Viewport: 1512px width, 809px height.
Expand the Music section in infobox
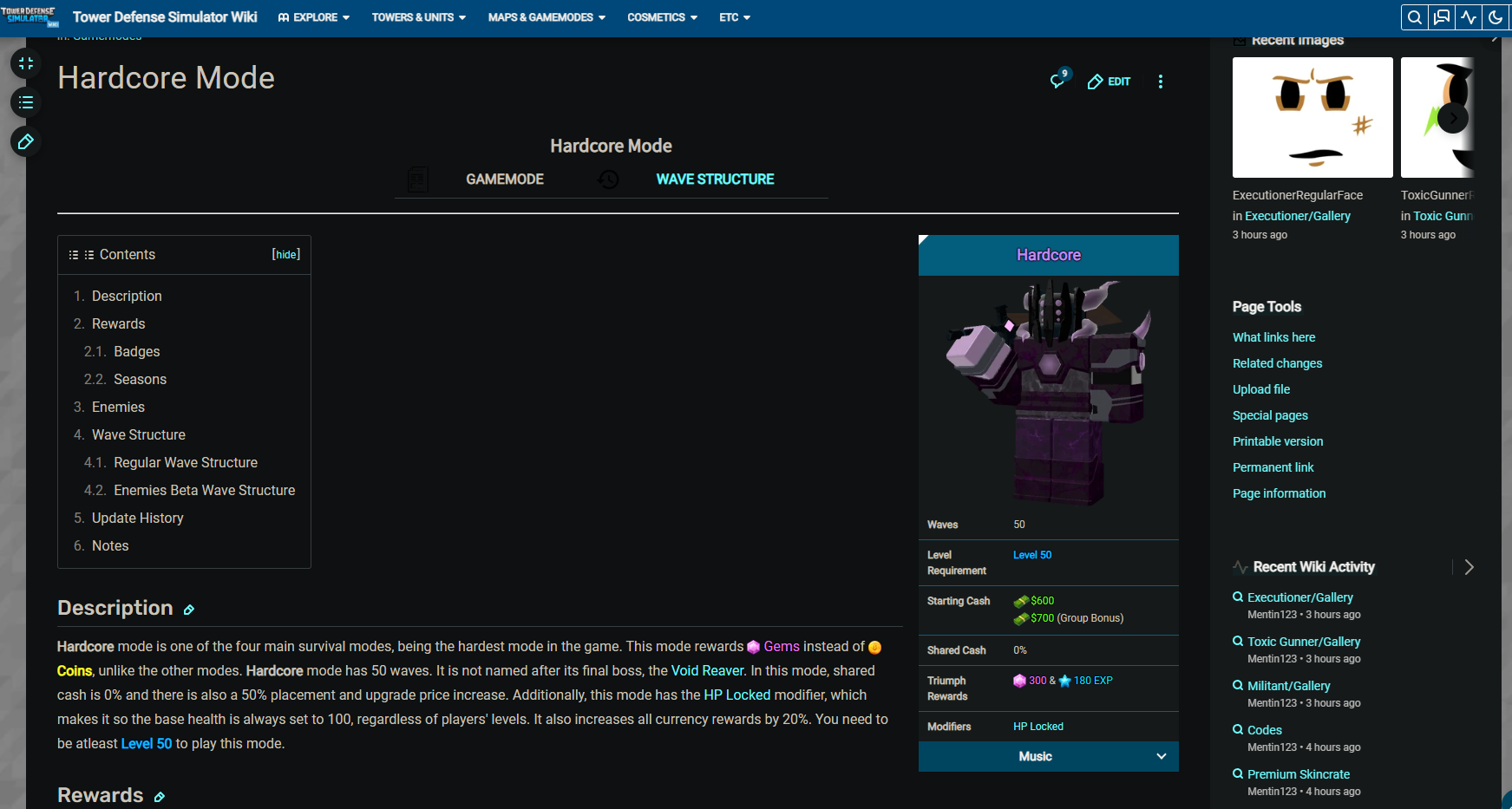[x=1049, y=756]
